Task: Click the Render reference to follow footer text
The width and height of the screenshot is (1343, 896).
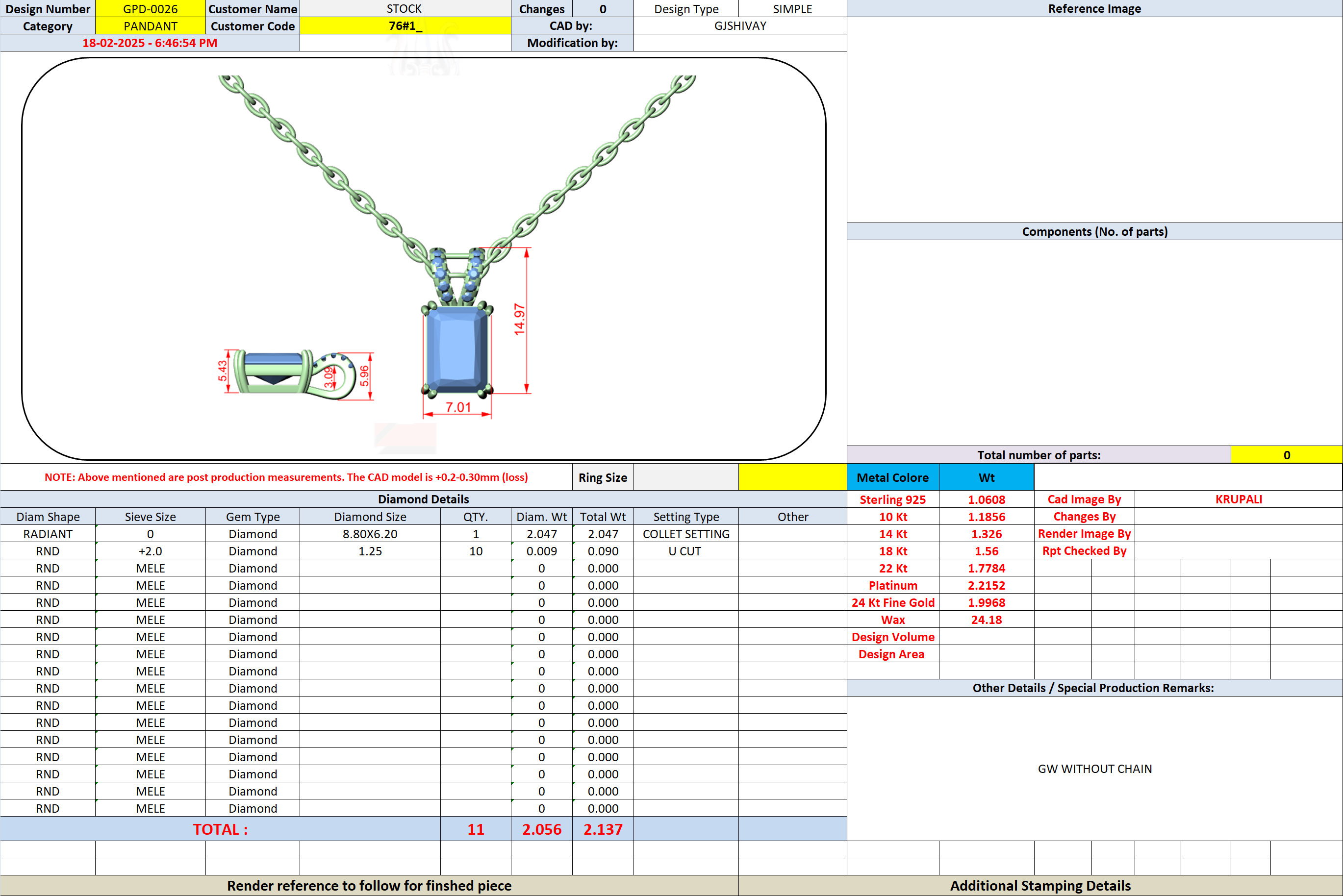Action: click(369, 885)
